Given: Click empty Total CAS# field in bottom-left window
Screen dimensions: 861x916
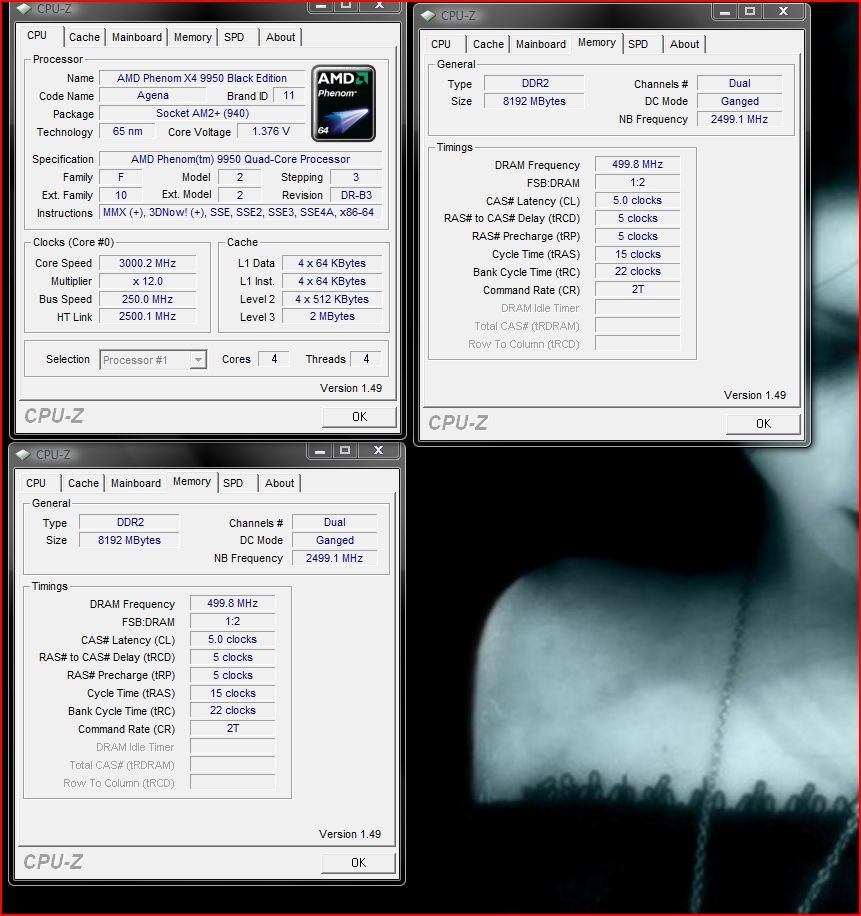Looking at the screenshot, I should coord(232,765).
